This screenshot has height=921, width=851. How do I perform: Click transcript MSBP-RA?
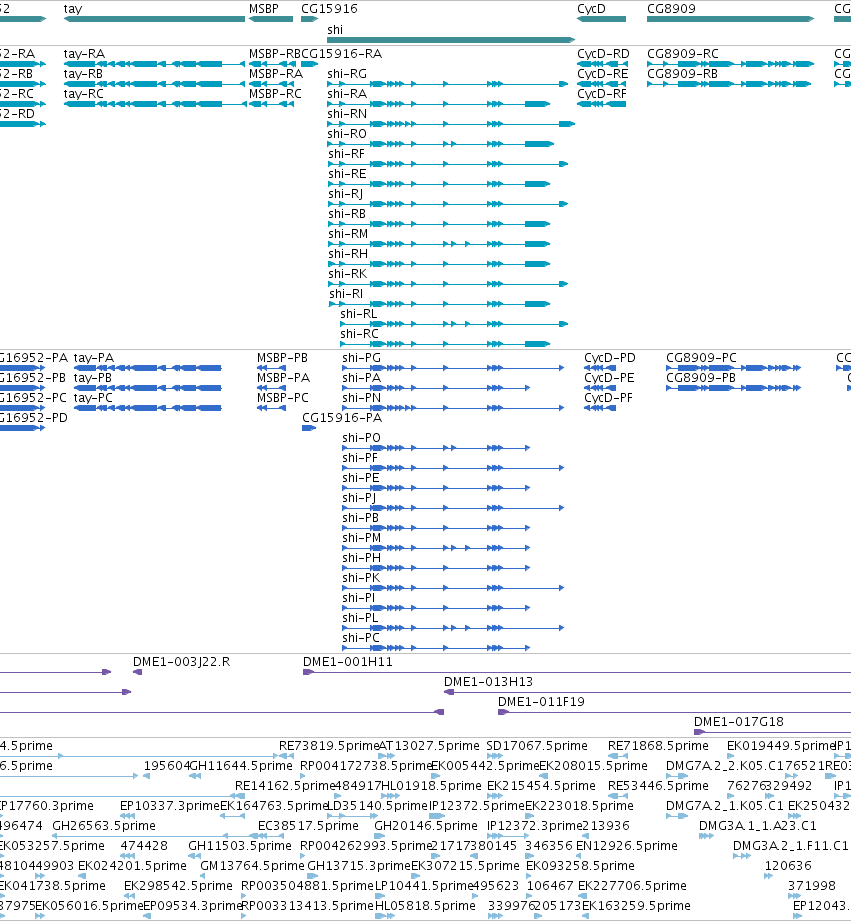pos(276,74)
